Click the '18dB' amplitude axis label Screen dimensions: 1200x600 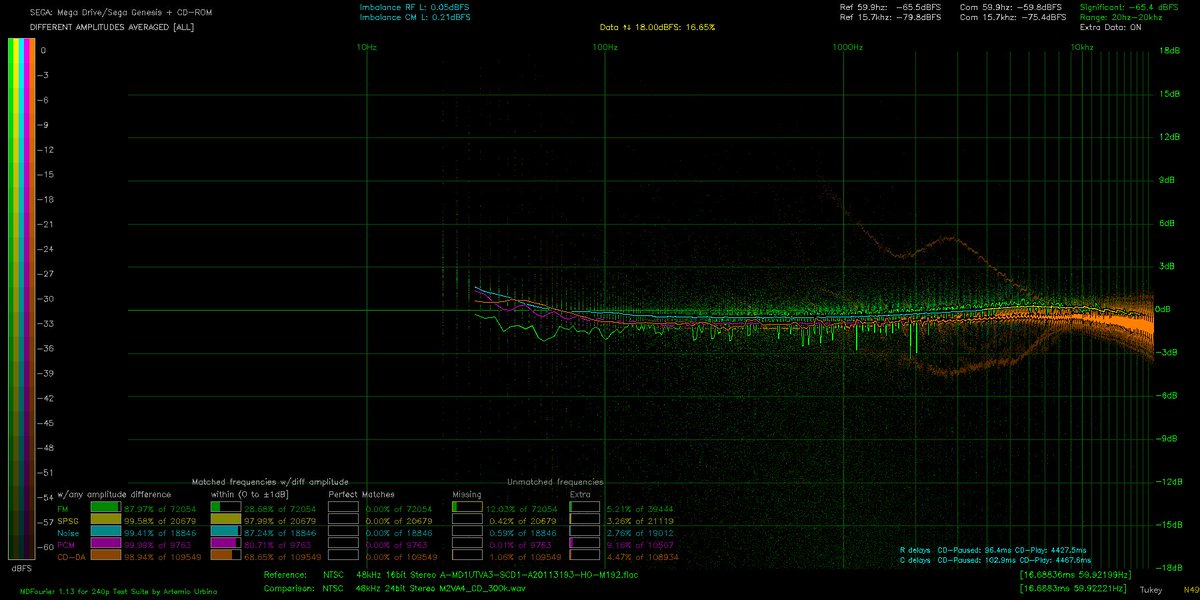1168,50
